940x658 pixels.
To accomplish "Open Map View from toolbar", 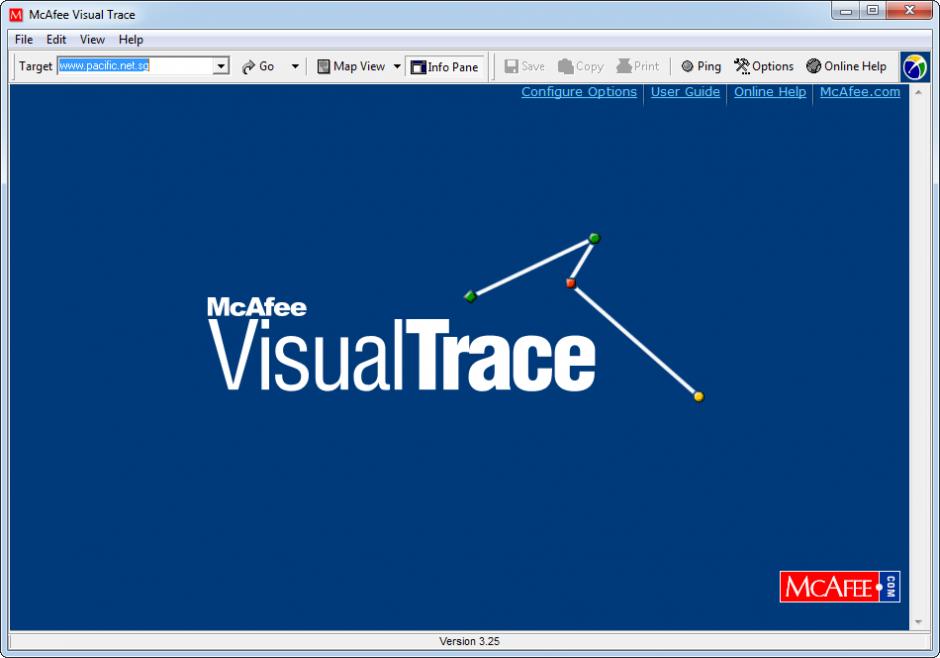I will tap(352, 67).
